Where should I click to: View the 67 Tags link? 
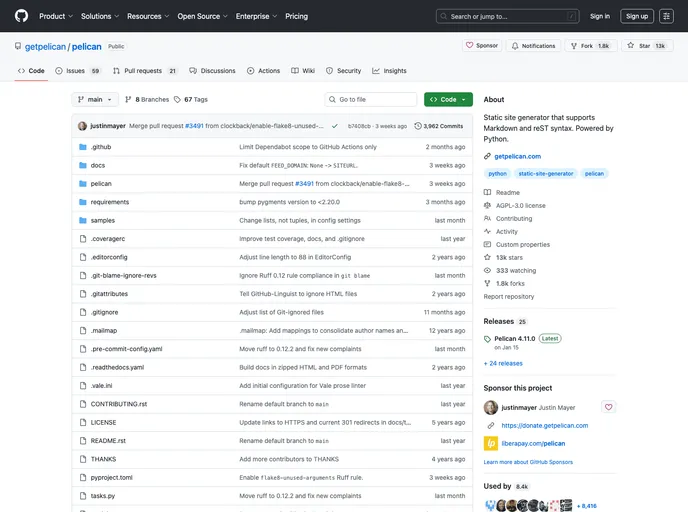(x=191, y=100)
